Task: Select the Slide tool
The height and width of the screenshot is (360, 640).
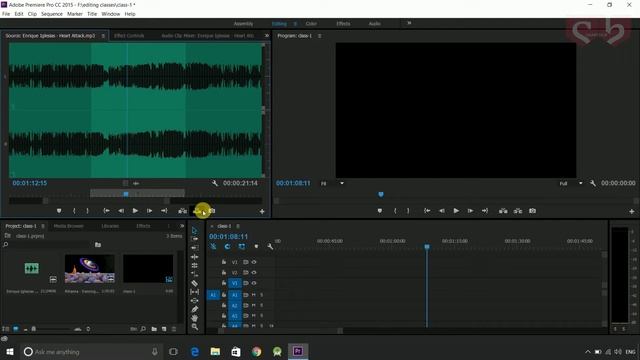Action: click(x=194, y=300)
